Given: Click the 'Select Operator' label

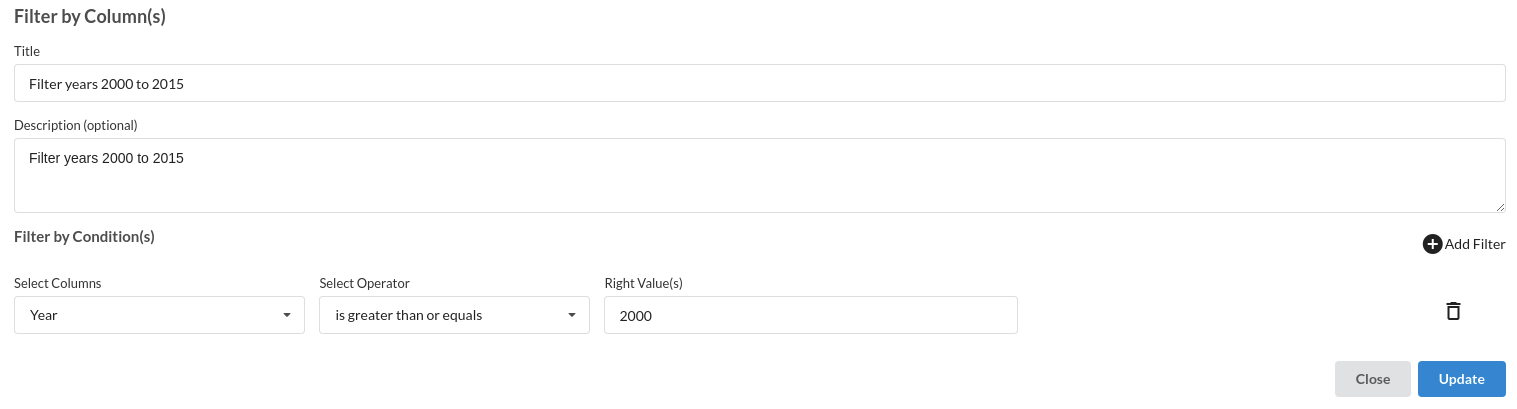Looking at the screenshot, I should (365, 283).
